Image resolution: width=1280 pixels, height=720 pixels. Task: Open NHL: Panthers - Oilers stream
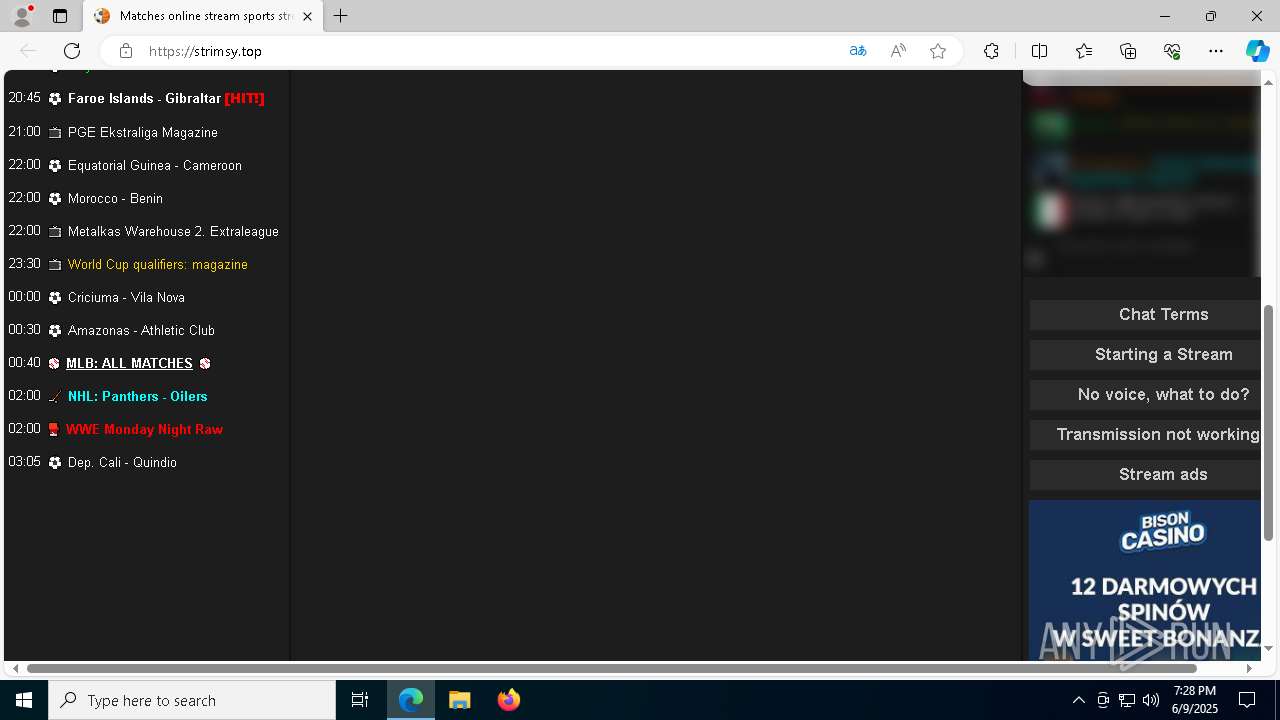pyautogui.click(x=138, y=396)
